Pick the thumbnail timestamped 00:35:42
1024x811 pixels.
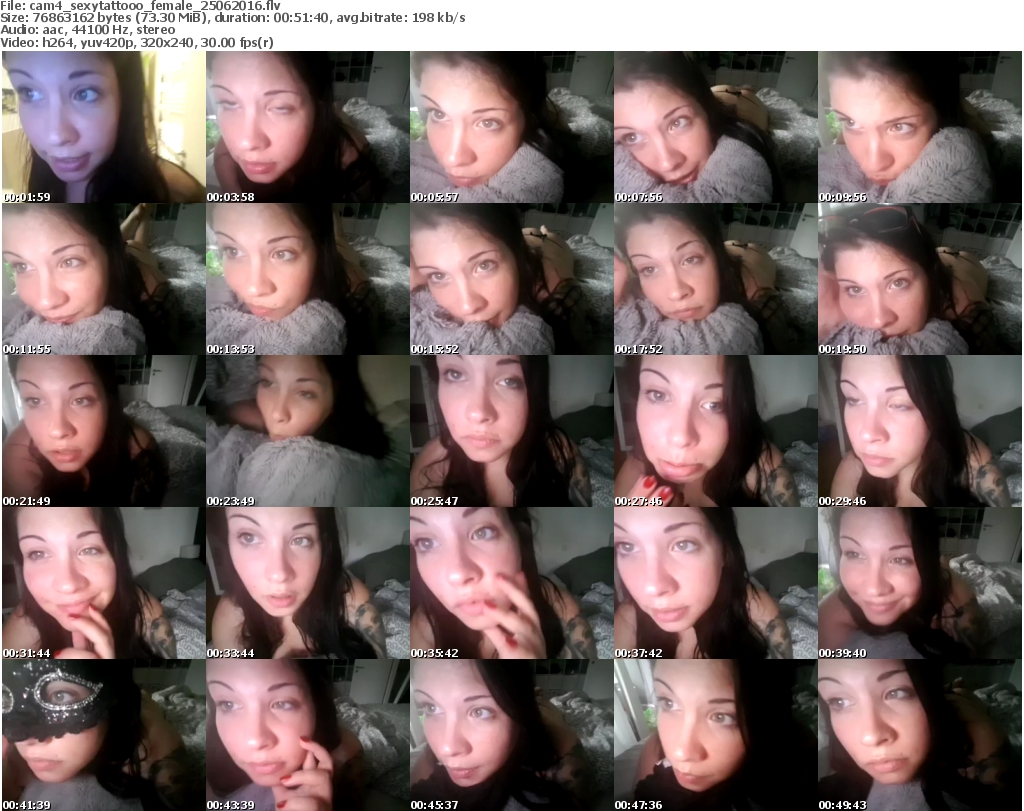click(x=511, y=583)
